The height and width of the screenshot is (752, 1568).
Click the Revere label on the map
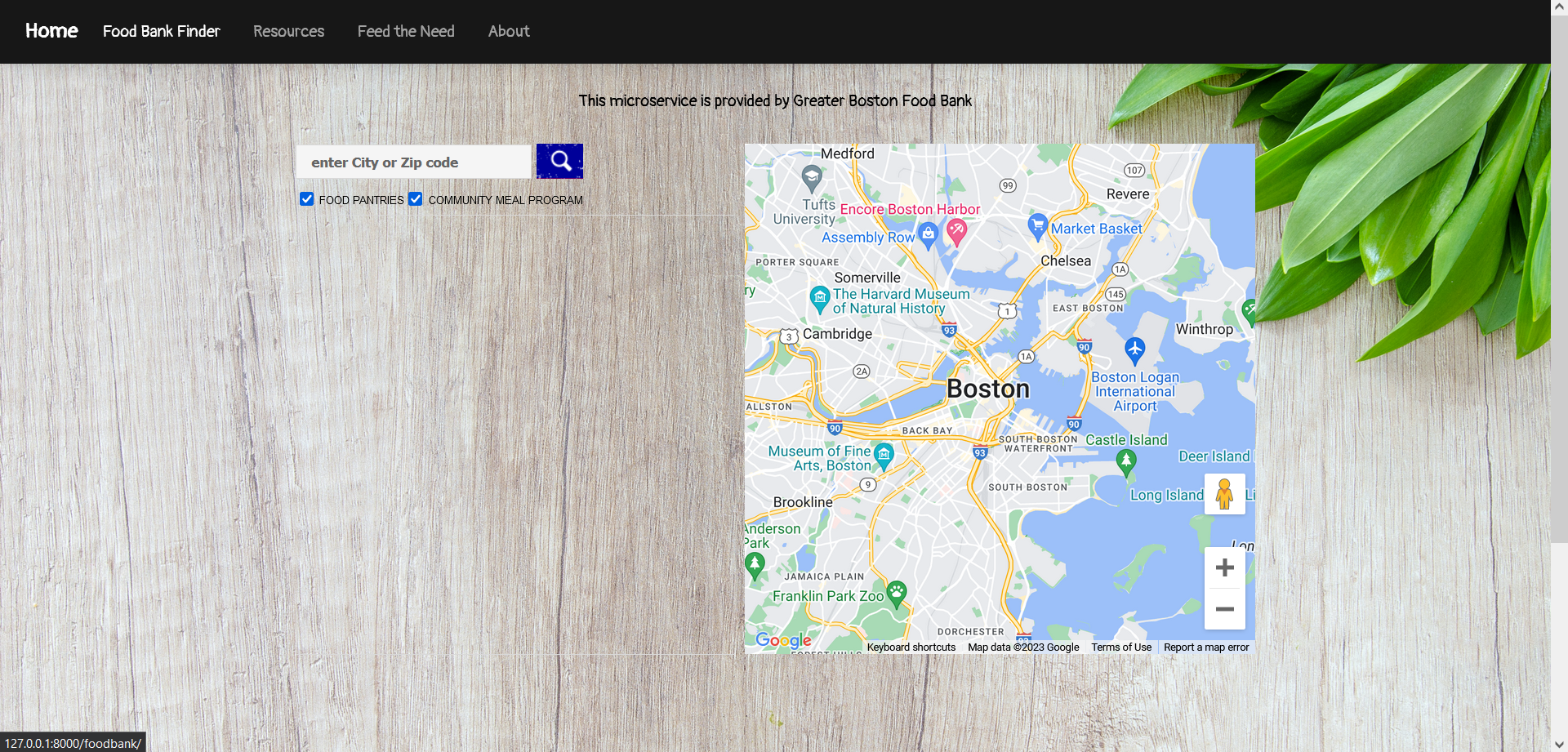click(x=1128, y=194)
